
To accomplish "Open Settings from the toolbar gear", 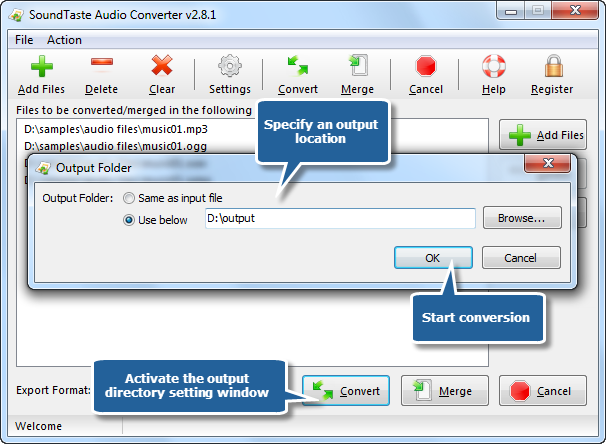I will point(230,66).
